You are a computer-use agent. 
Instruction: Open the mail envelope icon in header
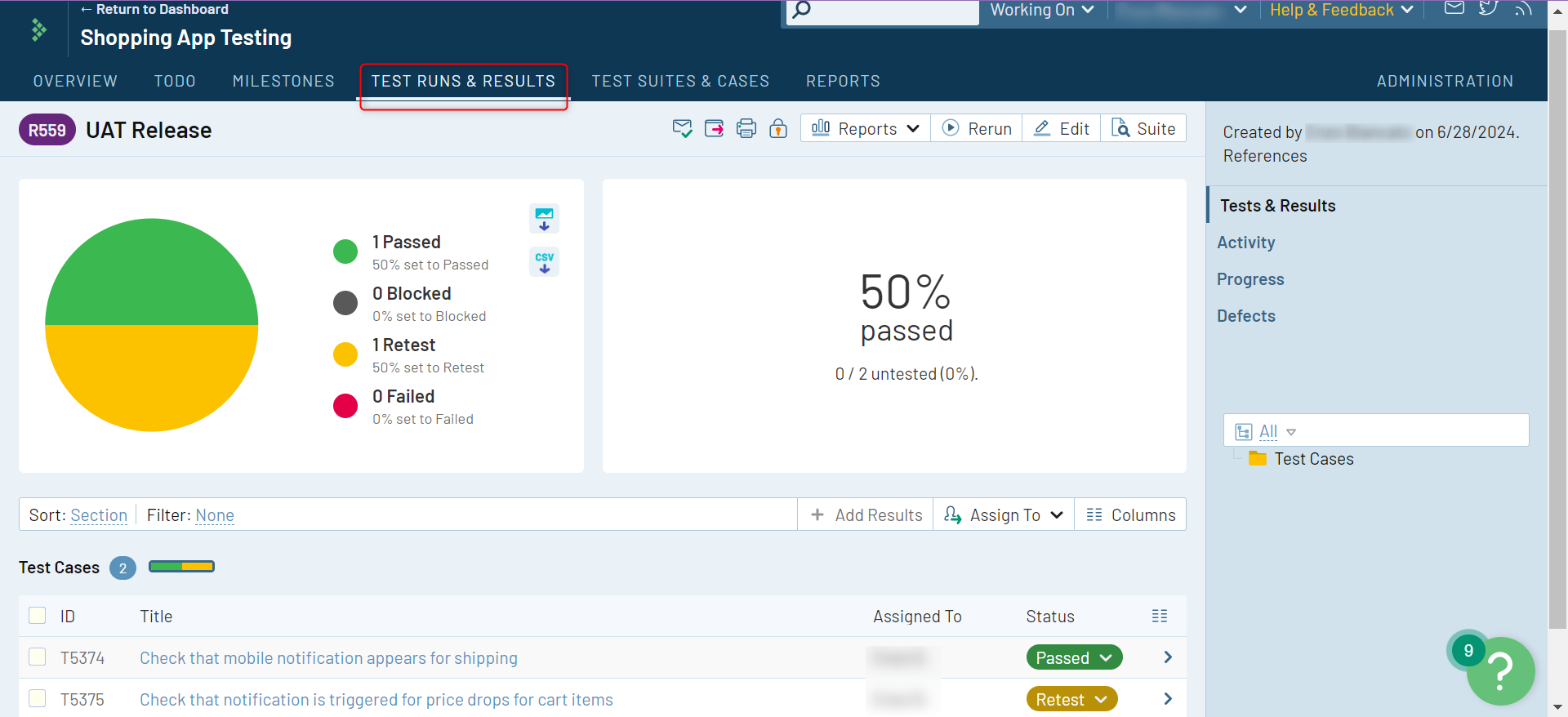click(1454, 8)
